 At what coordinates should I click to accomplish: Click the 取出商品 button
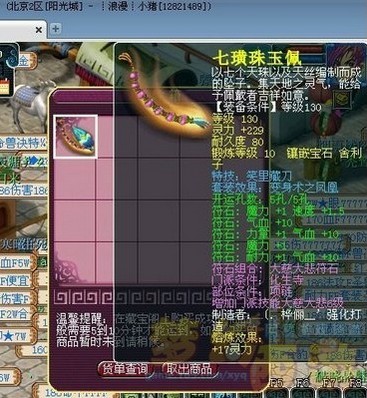pos(190,369)
